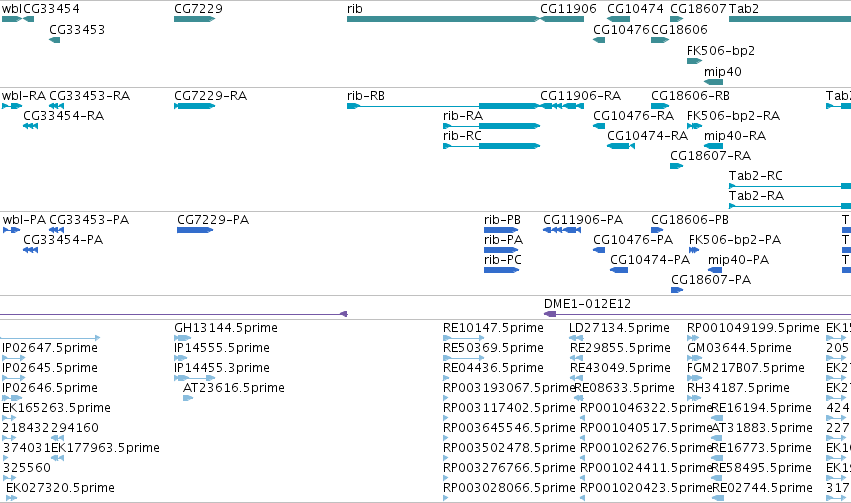Click the rib-RB transcript
The height and width of the screenshot is (503, 851).
click(x=443, y=106)
